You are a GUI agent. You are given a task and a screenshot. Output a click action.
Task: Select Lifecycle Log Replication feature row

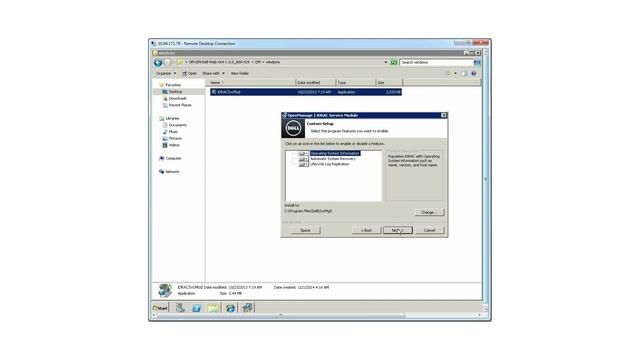point(329,164)
